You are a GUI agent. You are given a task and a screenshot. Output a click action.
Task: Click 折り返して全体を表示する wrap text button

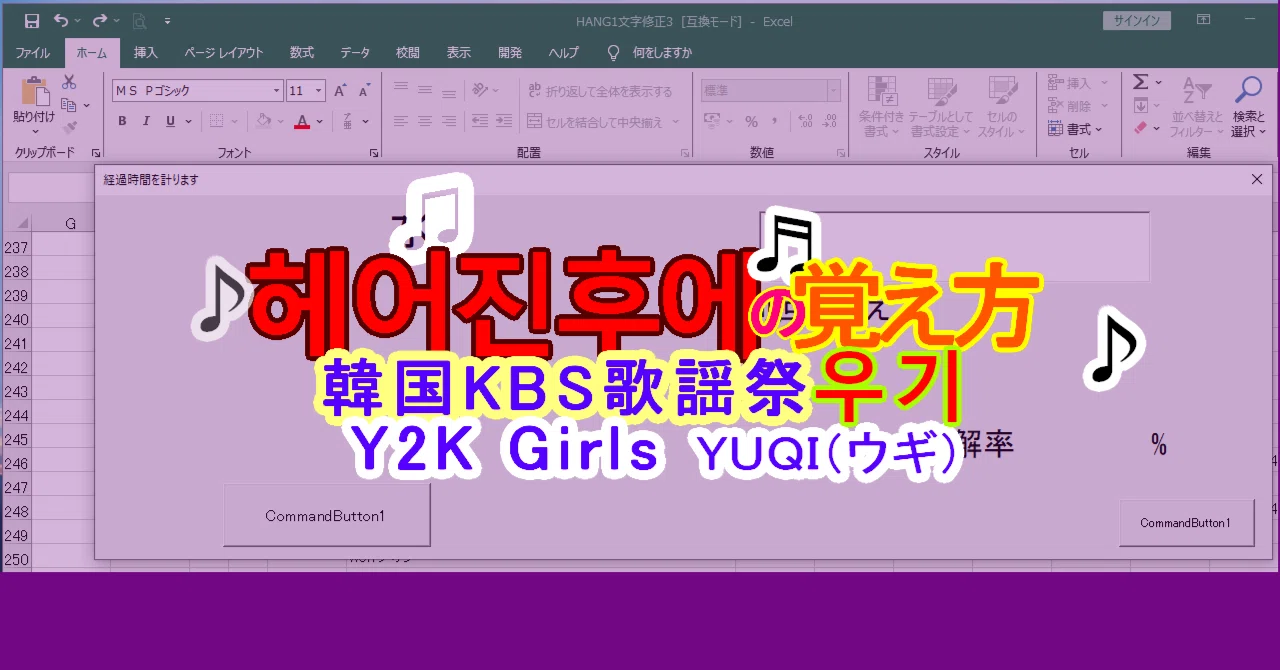pyautogui.click(x=600, y=91)
